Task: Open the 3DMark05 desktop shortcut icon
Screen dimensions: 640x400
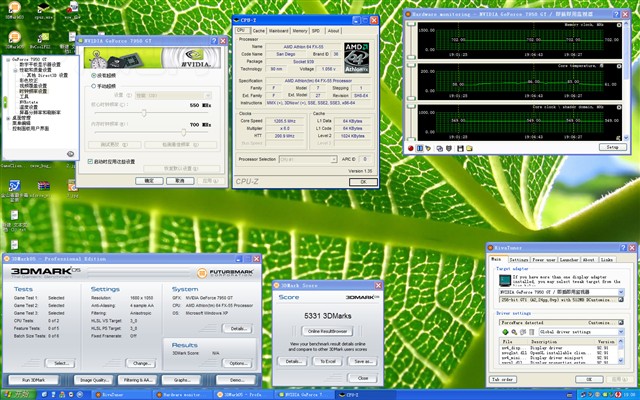Action: click(15, 39)
